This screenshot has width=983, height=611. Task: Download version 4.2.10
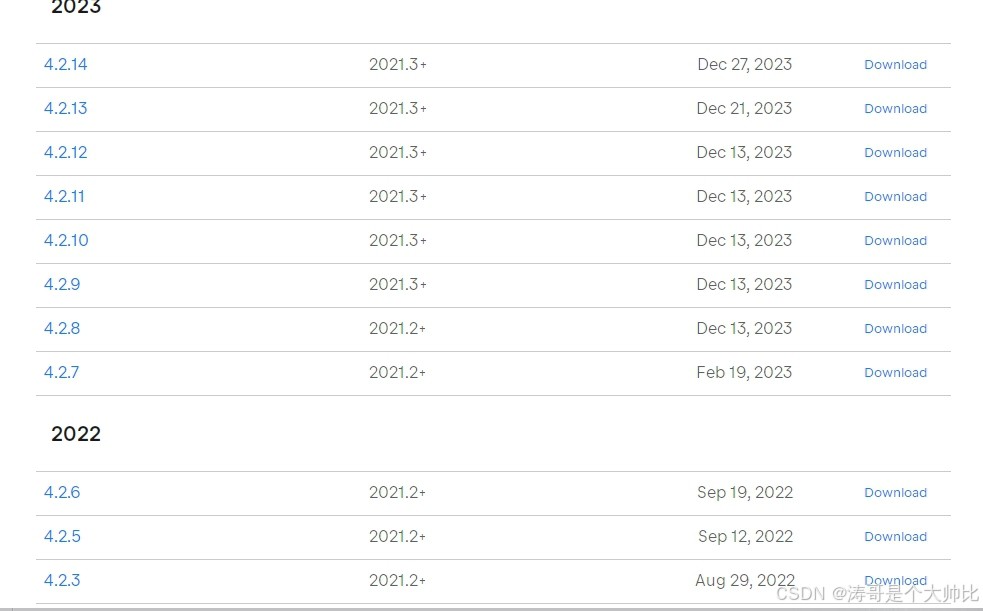[x=895, y=240]
